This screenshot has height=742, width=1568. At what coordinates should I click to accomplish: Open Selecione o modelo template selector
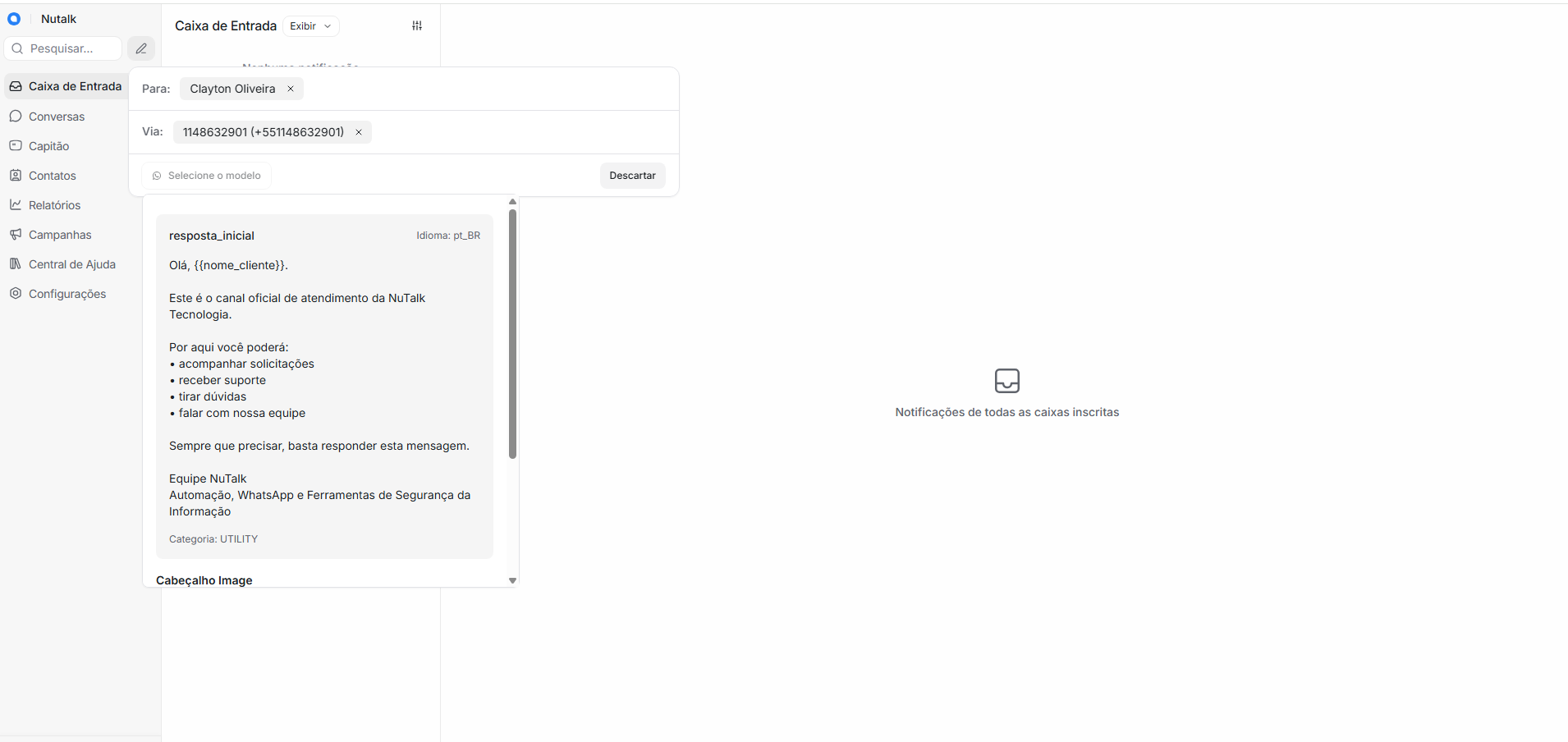click(x=207, y=176)
